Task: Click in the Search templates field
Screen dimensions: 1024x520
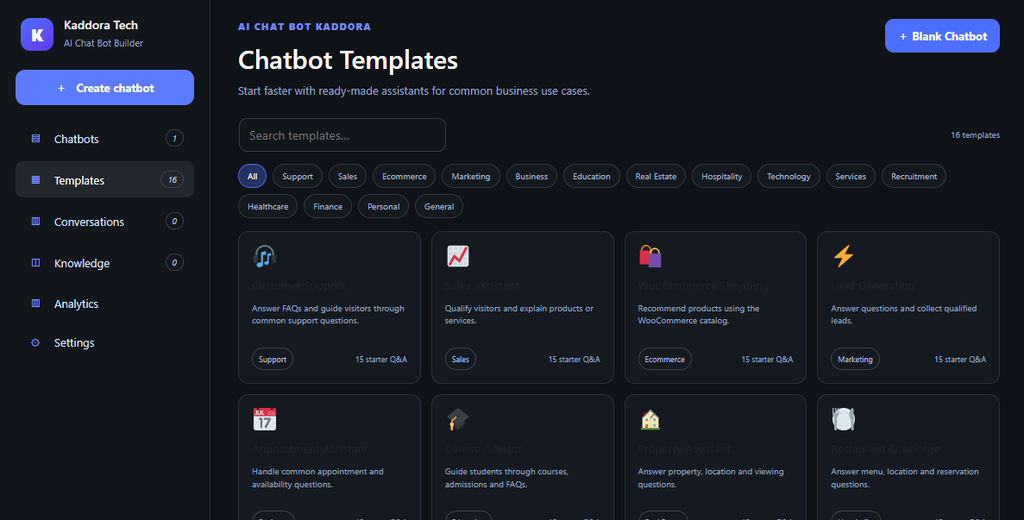Action: click(342, 135)
